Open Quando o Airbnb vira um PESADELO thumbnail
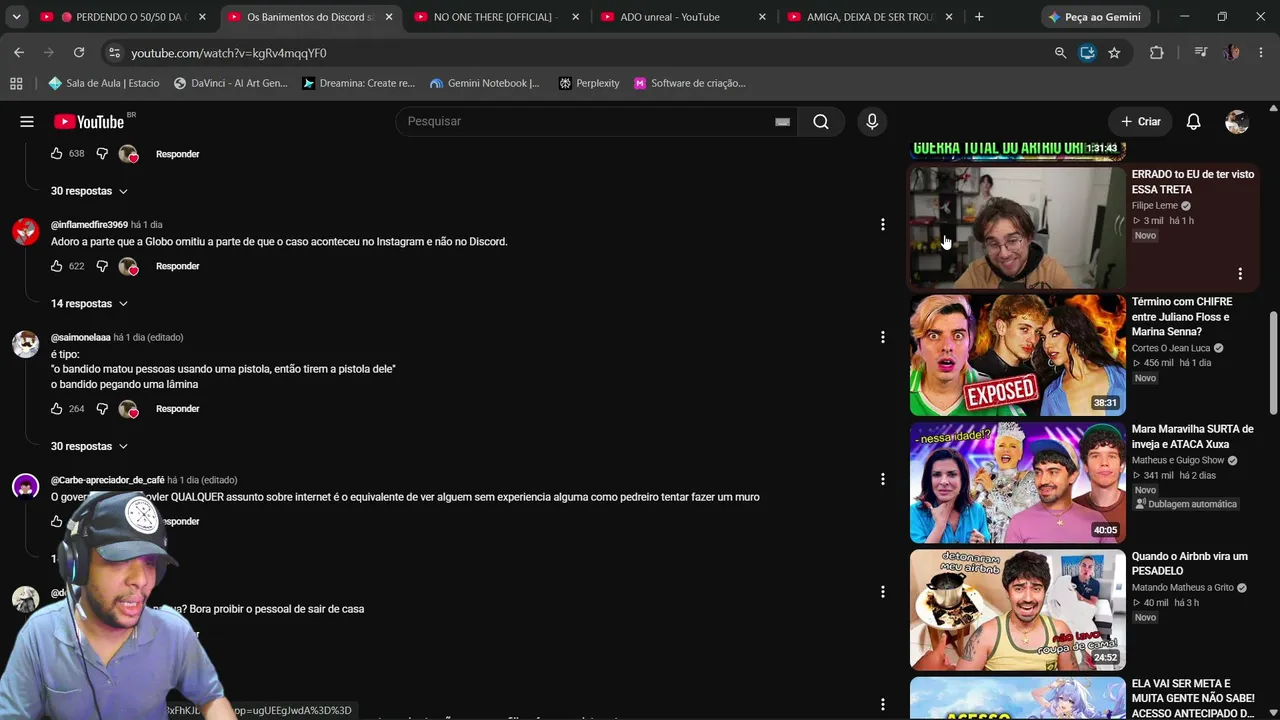 coord(1017,610)
